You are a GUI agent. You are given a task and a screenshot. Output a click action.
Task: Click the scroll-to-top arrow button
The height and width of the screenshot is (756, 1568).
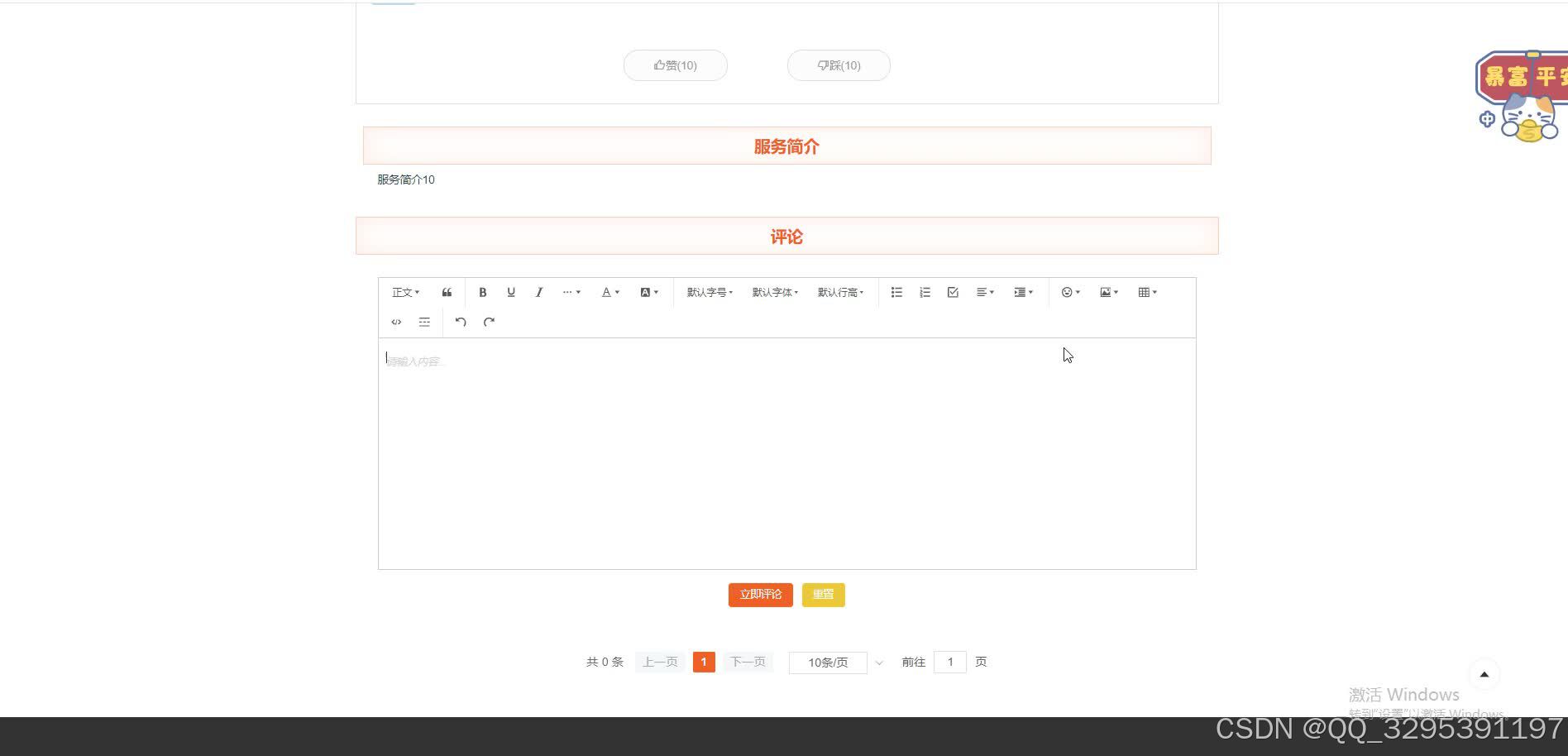click(1484, 674)
